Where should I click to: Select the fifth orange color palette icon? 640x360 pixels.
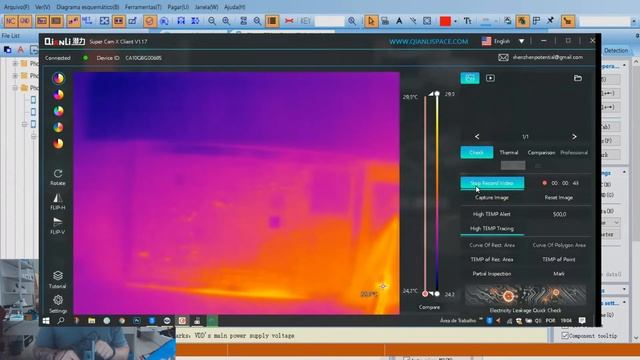coord(58,144)
